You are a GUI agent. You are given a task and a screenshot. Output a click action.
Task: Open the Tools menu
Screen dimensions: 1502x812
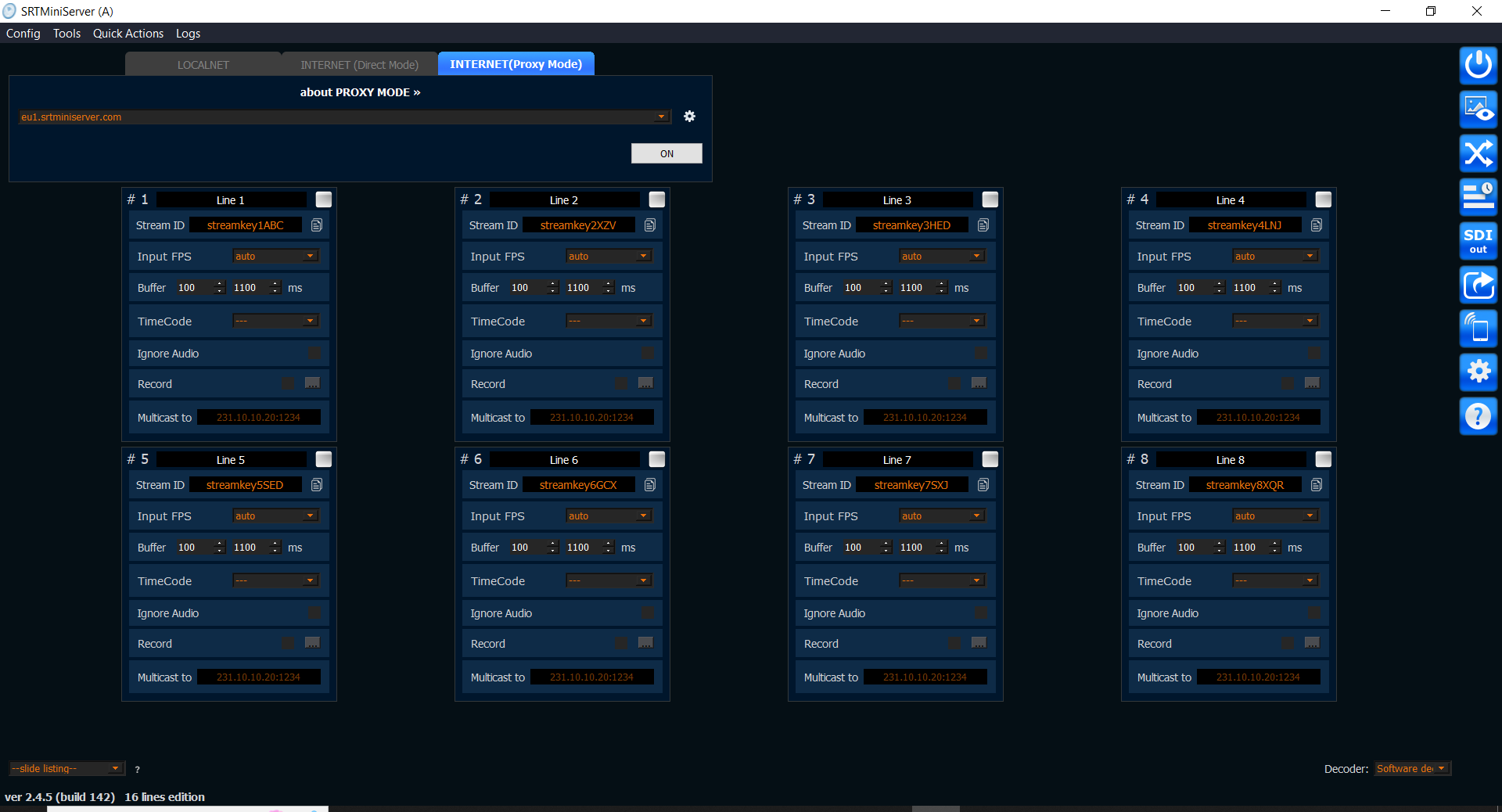coord(67,33)
